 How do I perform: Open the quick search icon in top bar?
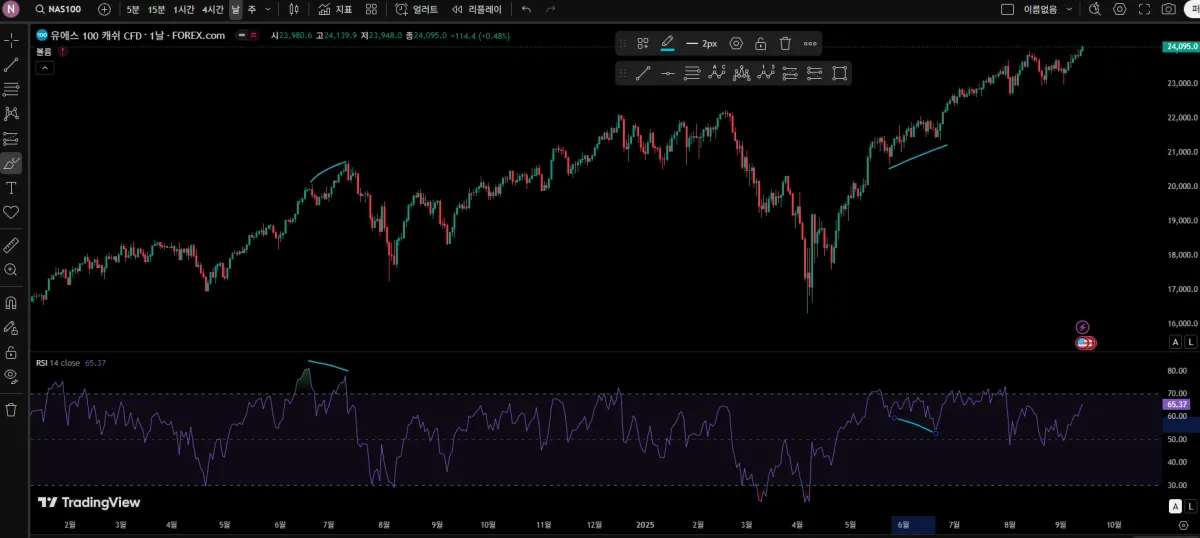coord(1095,9)
